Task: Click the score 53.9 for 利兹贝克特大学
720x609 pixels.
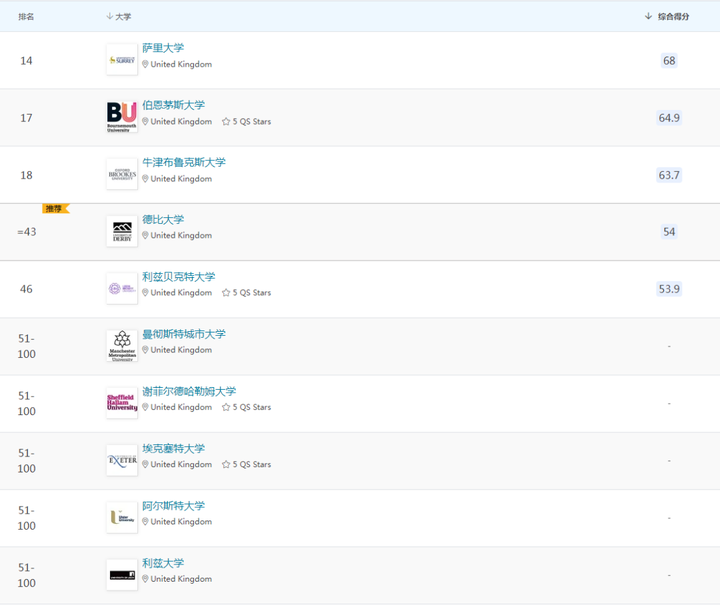Action: pos(669,289)
